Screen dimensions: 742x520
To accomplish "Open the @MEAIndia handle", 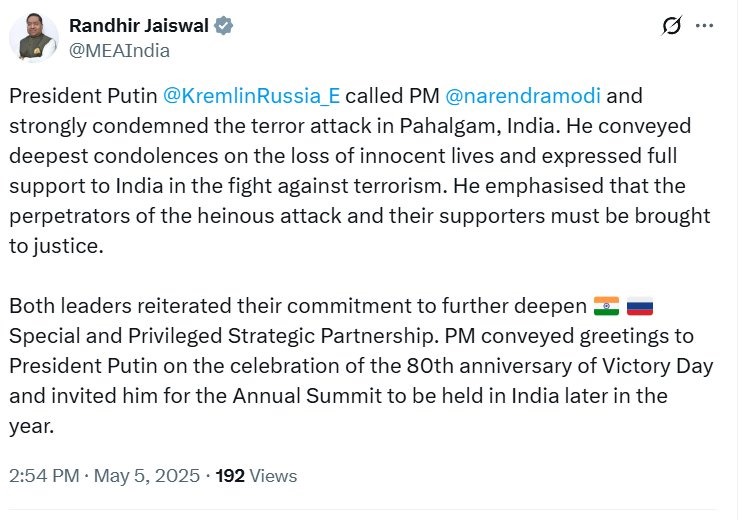I will [x=119, y=50].
